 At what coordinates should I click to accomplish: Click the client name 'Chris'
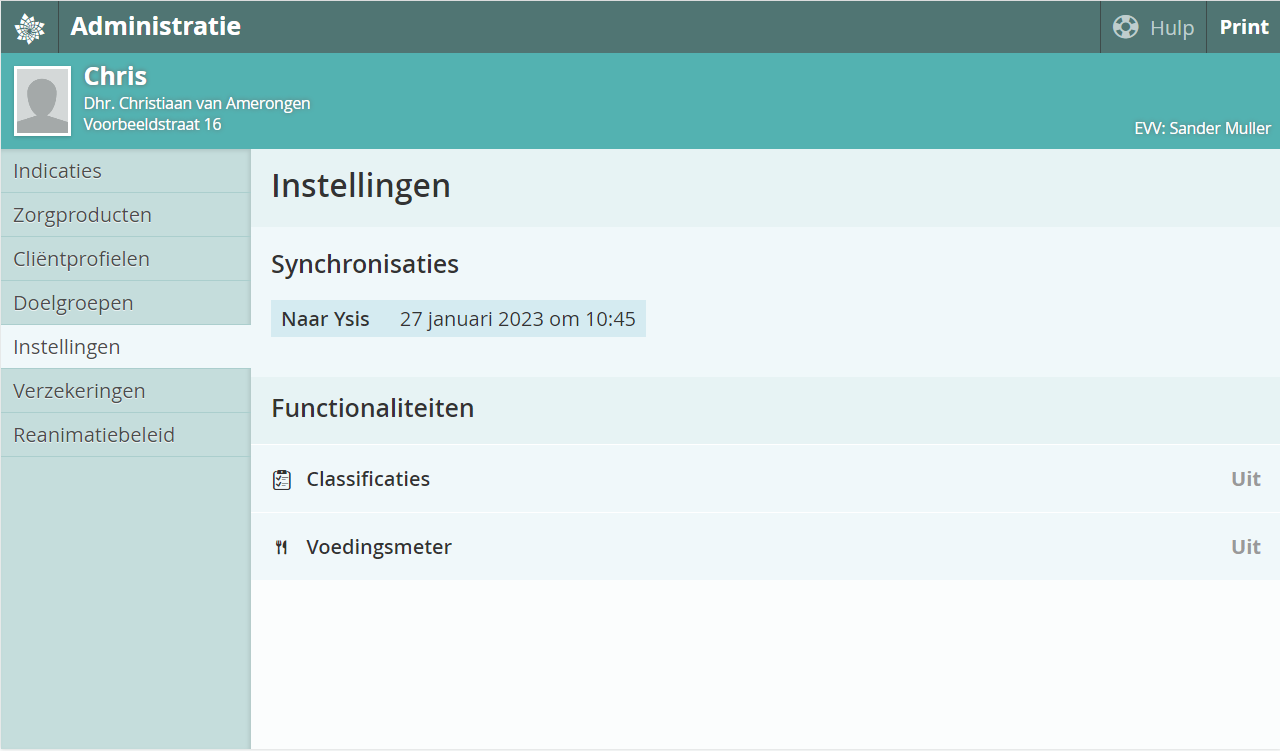(x=115, y=76)
